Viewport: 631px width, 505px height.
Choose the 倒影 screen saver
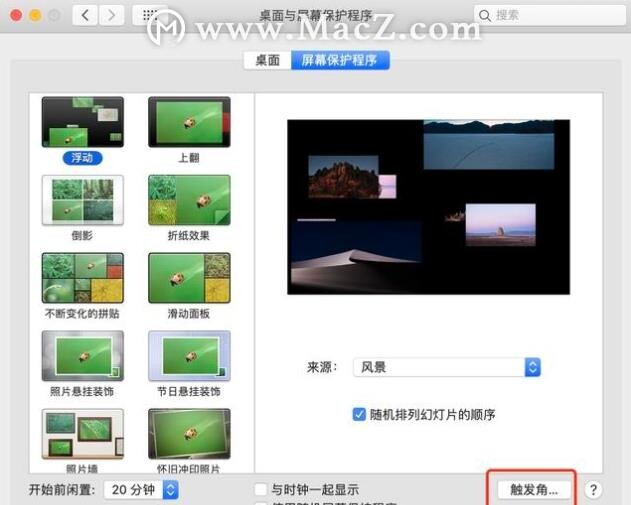click(x=82, y=200)
